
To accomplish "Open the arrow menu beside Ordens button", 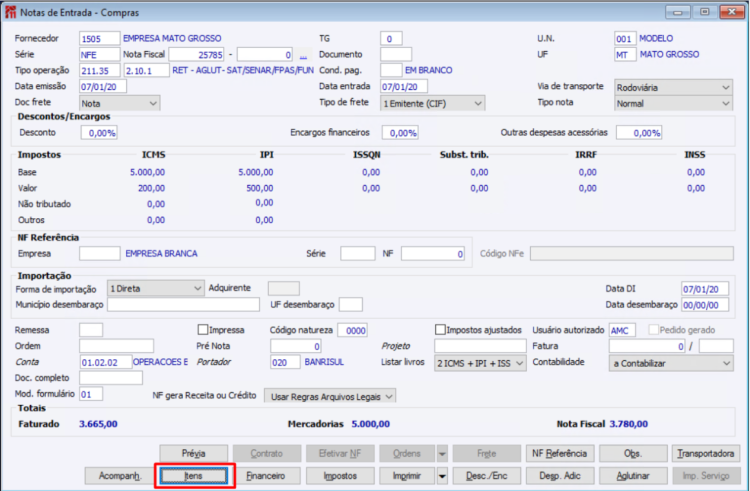I will point(442,453).
